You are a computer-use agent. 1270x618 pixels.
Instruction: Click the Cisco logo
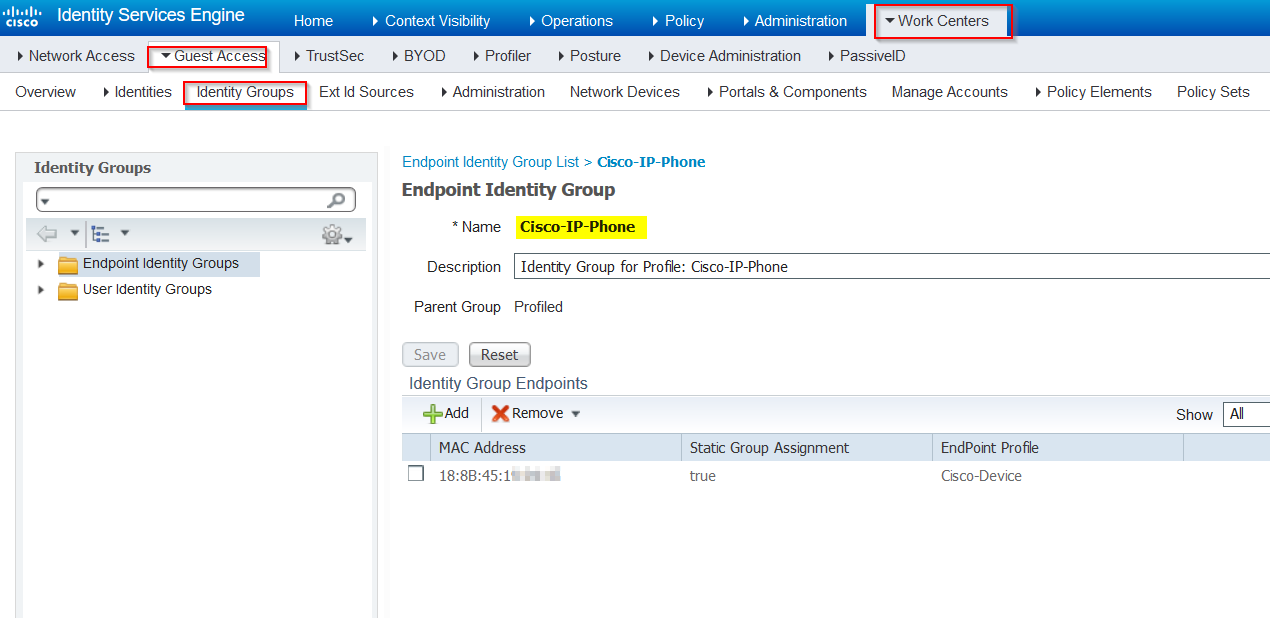(x=22, y=17)
